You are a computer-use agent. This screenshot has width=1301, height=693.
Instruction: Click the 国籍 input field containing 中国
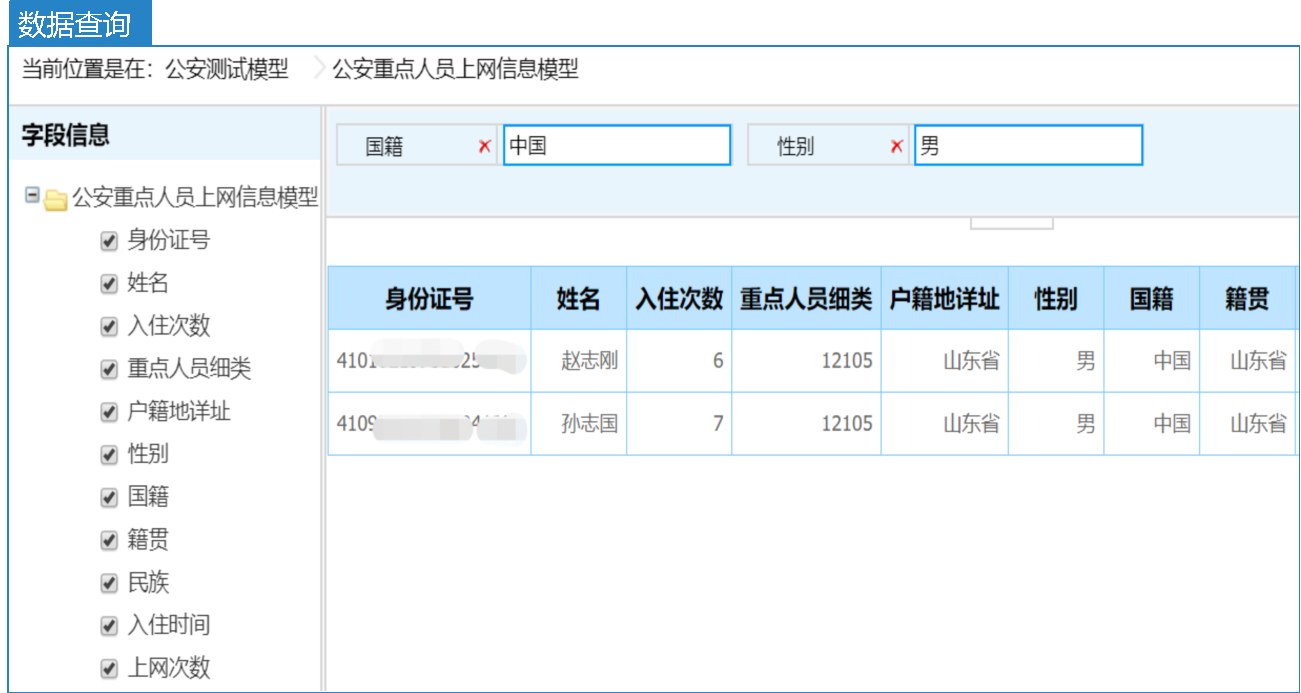point(617,145)
